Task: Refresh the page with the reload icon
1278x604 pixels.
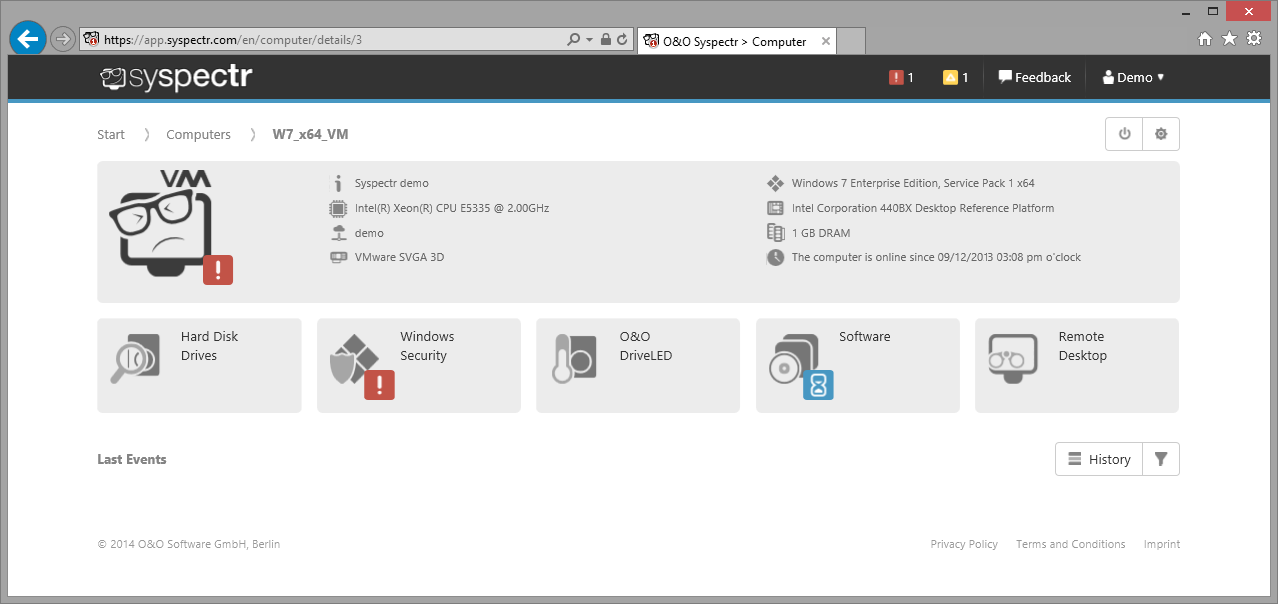Action: click(x=622, y=40)
